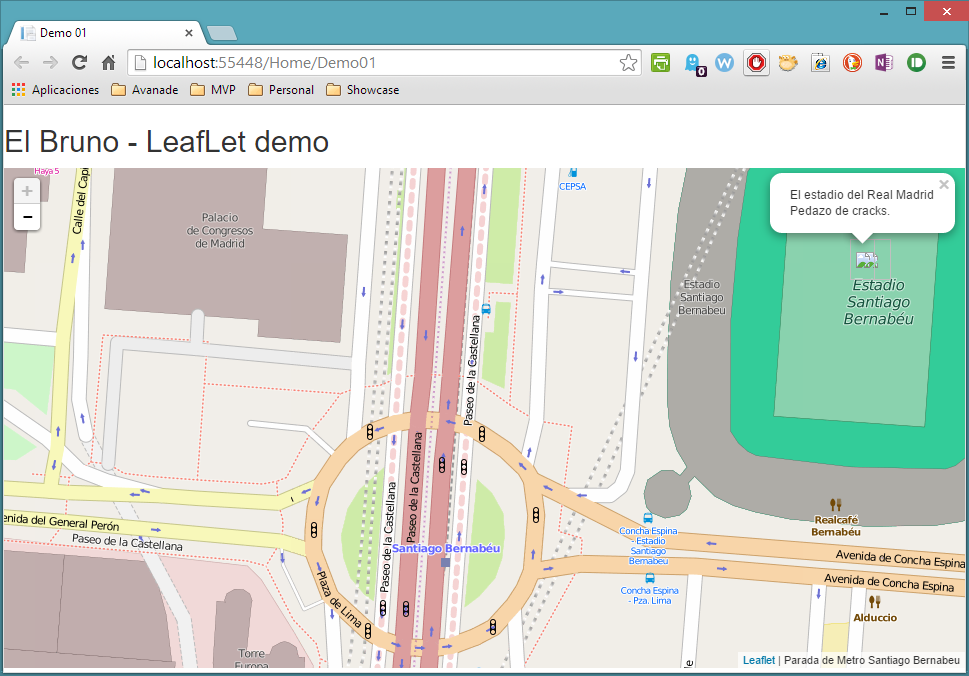969x676 pixels.
Task: Open the Chrome hamburger menu
Action: [948, 63]
